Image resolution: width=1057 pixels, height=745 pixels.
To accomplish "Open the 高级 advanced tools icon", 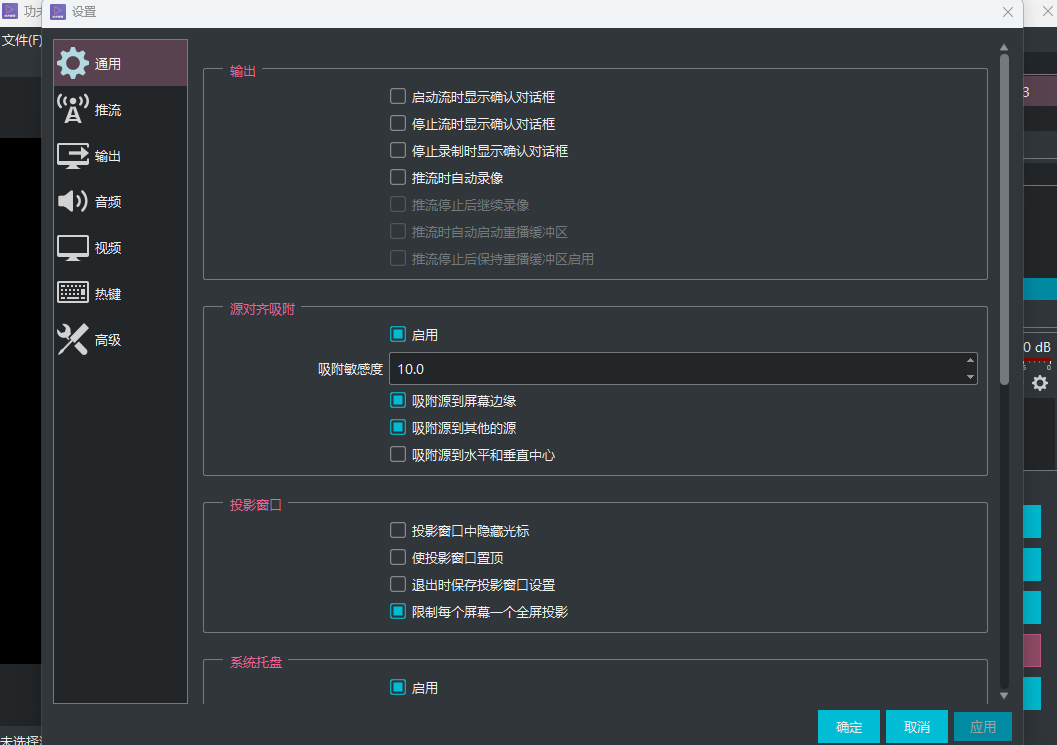I will click(73, 340).
